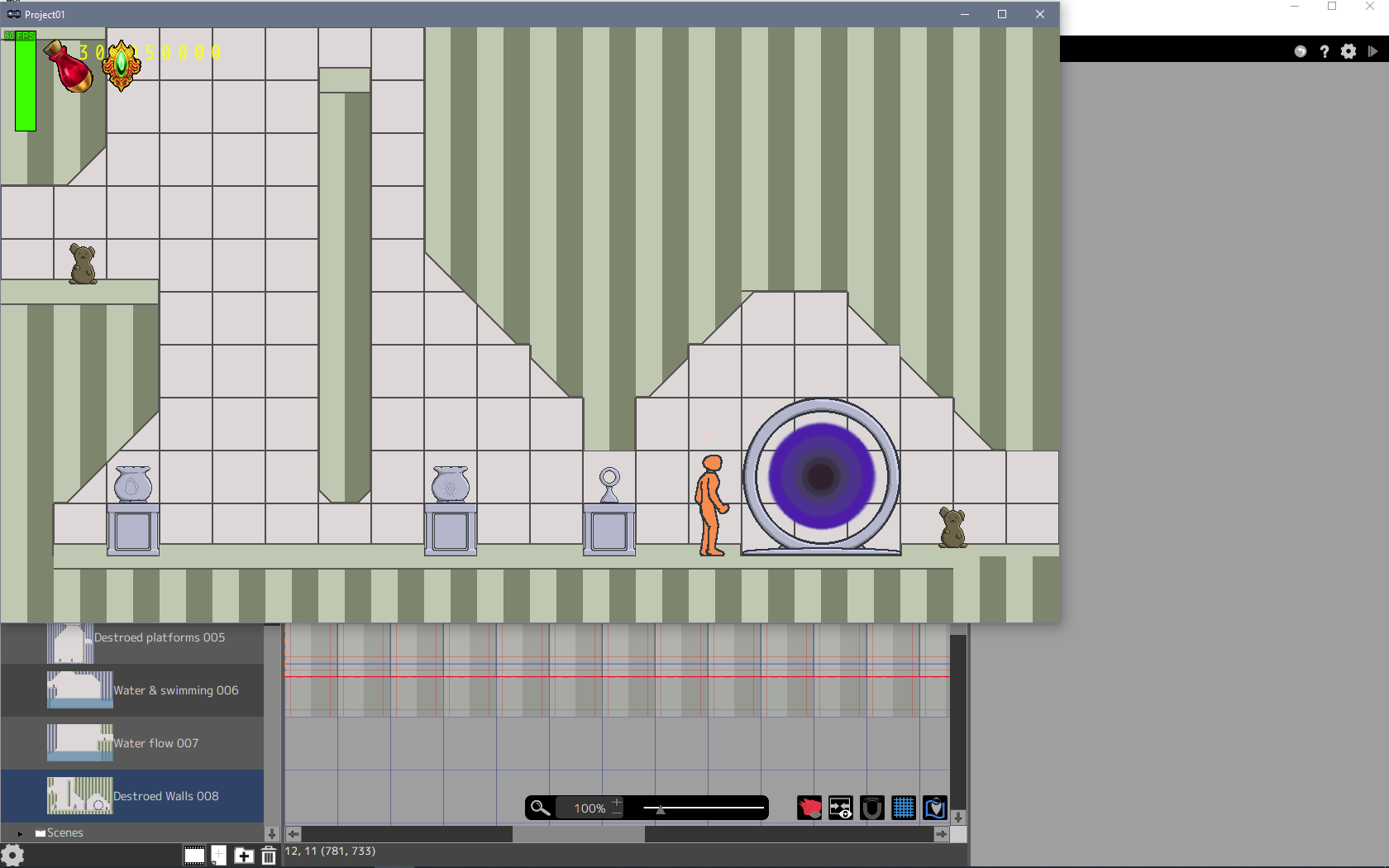Click the blue map pin icon

point(935,808)
